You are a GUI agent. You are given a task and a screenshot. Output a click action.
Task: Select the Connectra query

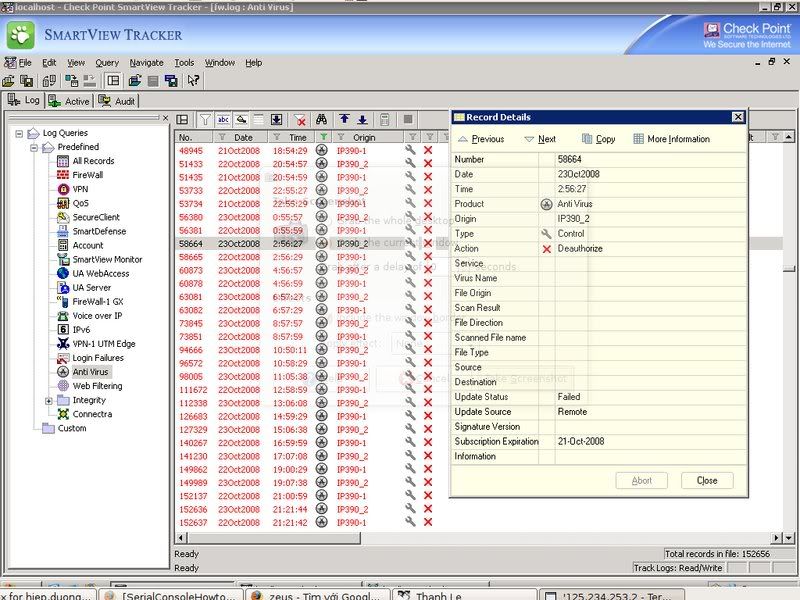[92, 414]
